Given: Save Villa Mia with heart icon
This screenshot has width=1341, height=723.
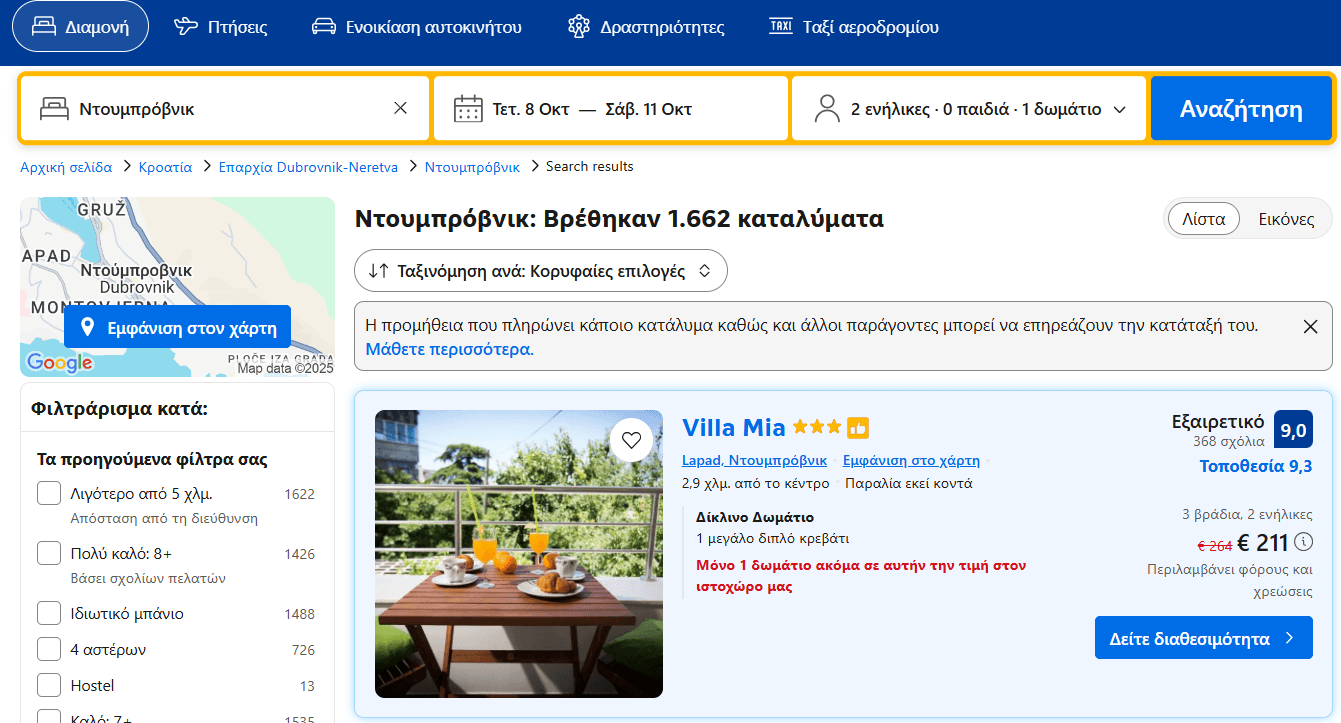Looking at the screenshot, I should [631, 440].
